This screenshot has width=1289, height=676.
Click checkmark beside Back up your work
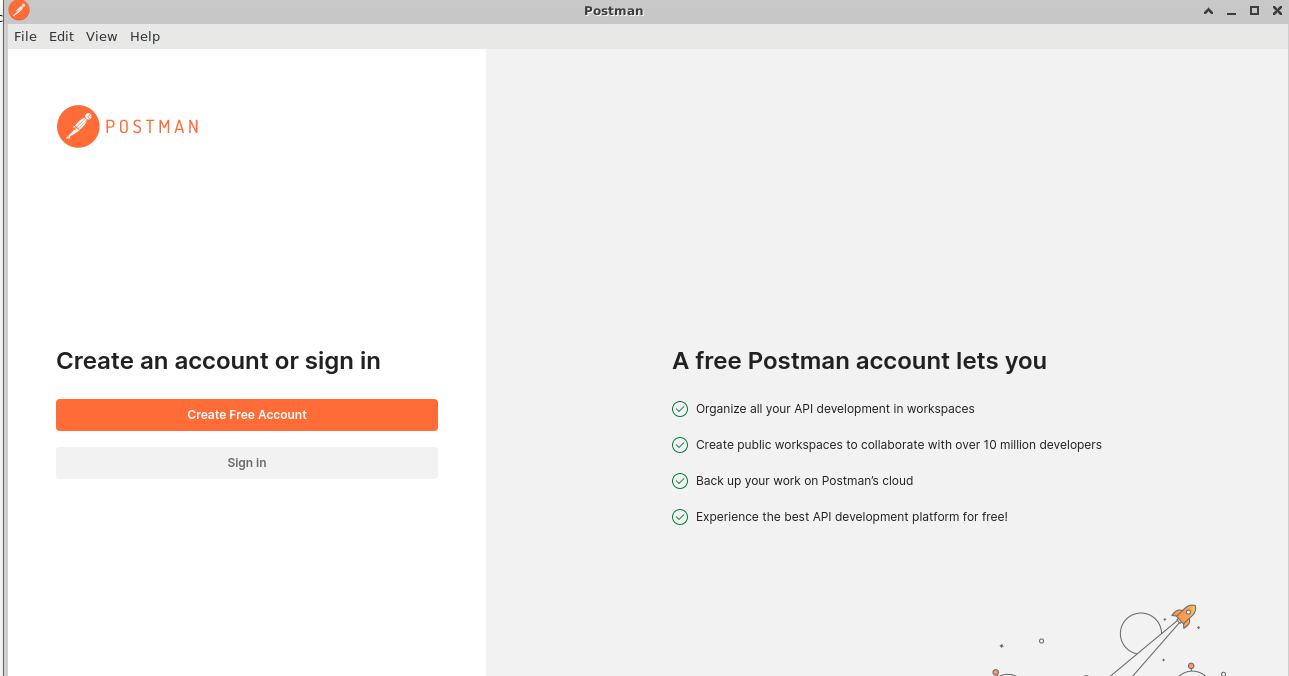[x=680, y=481]
